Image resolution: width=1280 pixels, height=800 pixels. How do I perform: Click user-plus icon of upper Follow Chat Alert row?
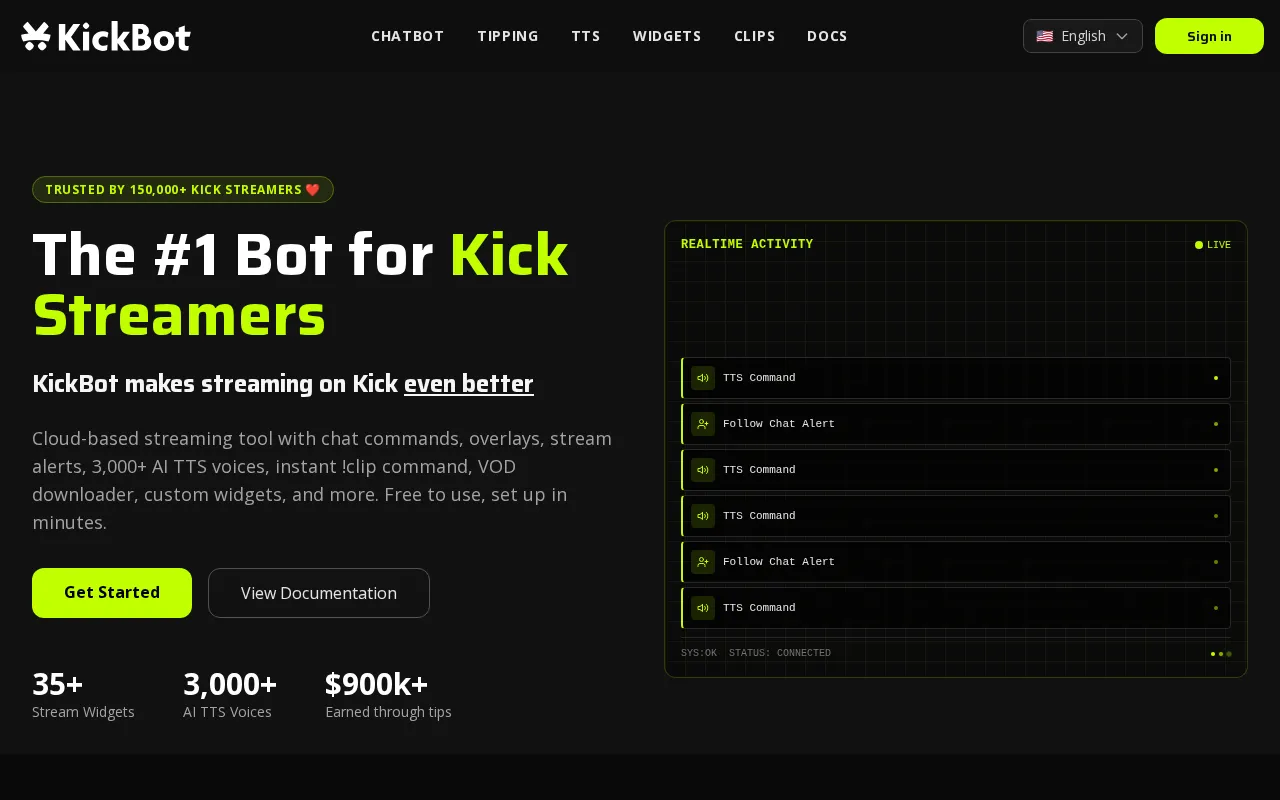(703, 424)
